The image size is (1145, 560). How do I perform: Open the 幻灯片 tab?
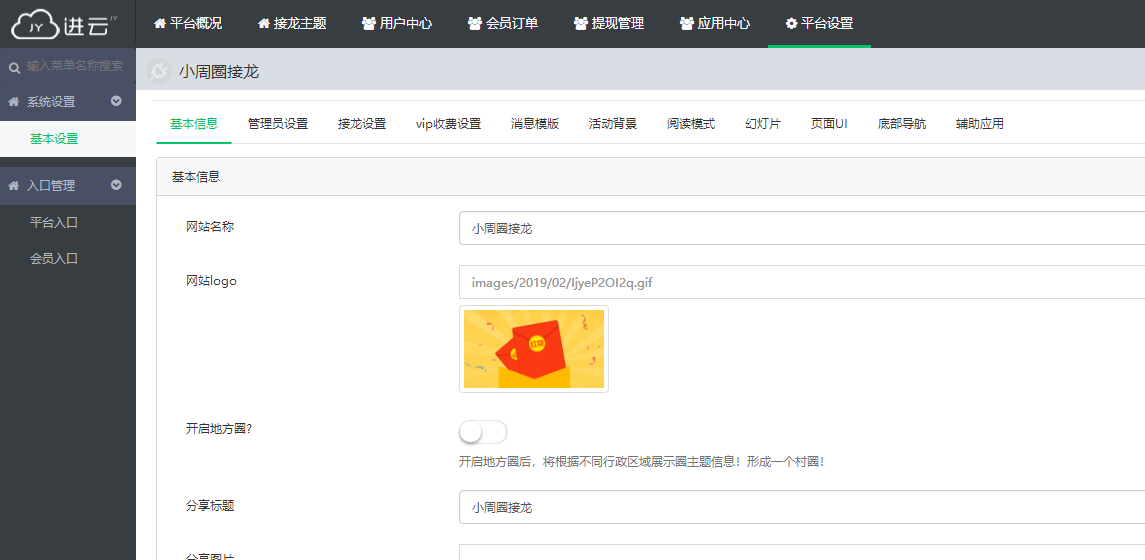(x=763, y=124)
